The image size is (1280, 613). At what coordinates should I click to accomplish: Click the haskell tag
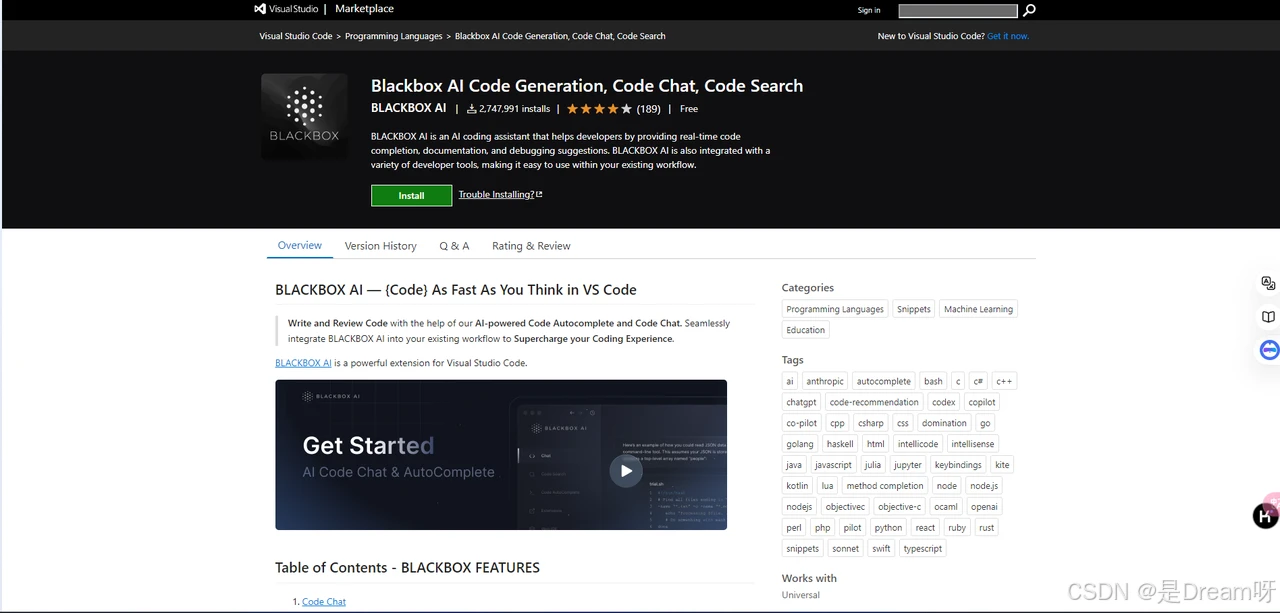[x=840, y=444]
